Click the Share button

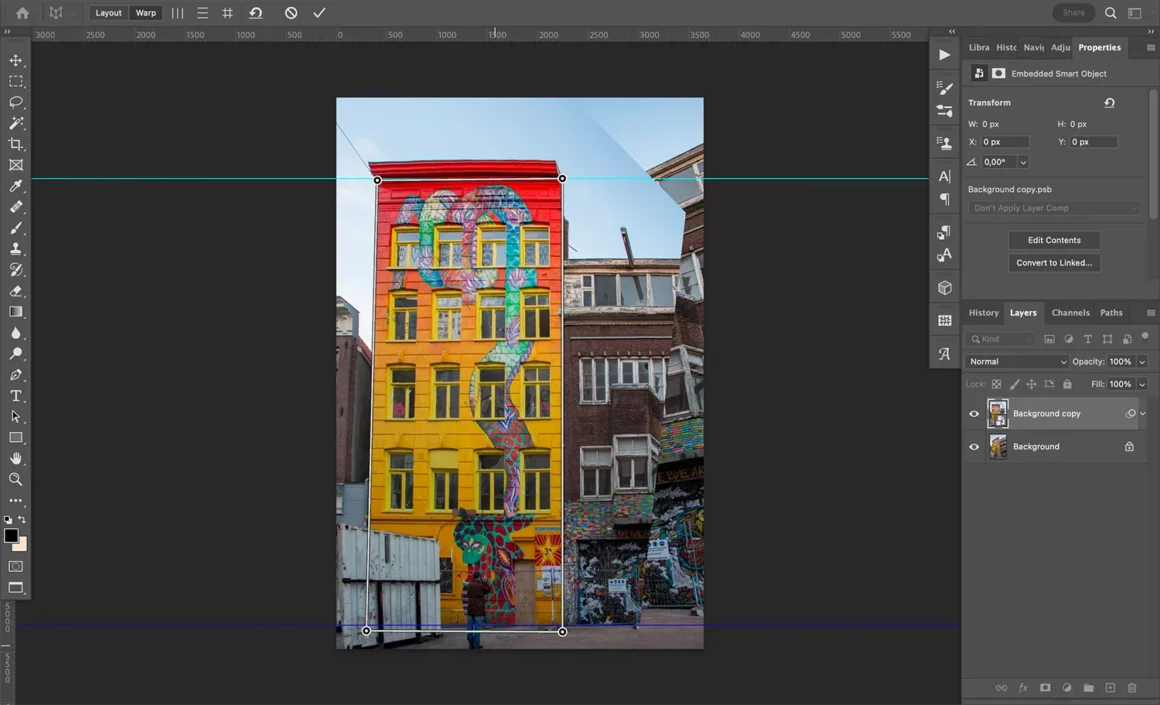pyautogui.click(x=1073, y=13)
